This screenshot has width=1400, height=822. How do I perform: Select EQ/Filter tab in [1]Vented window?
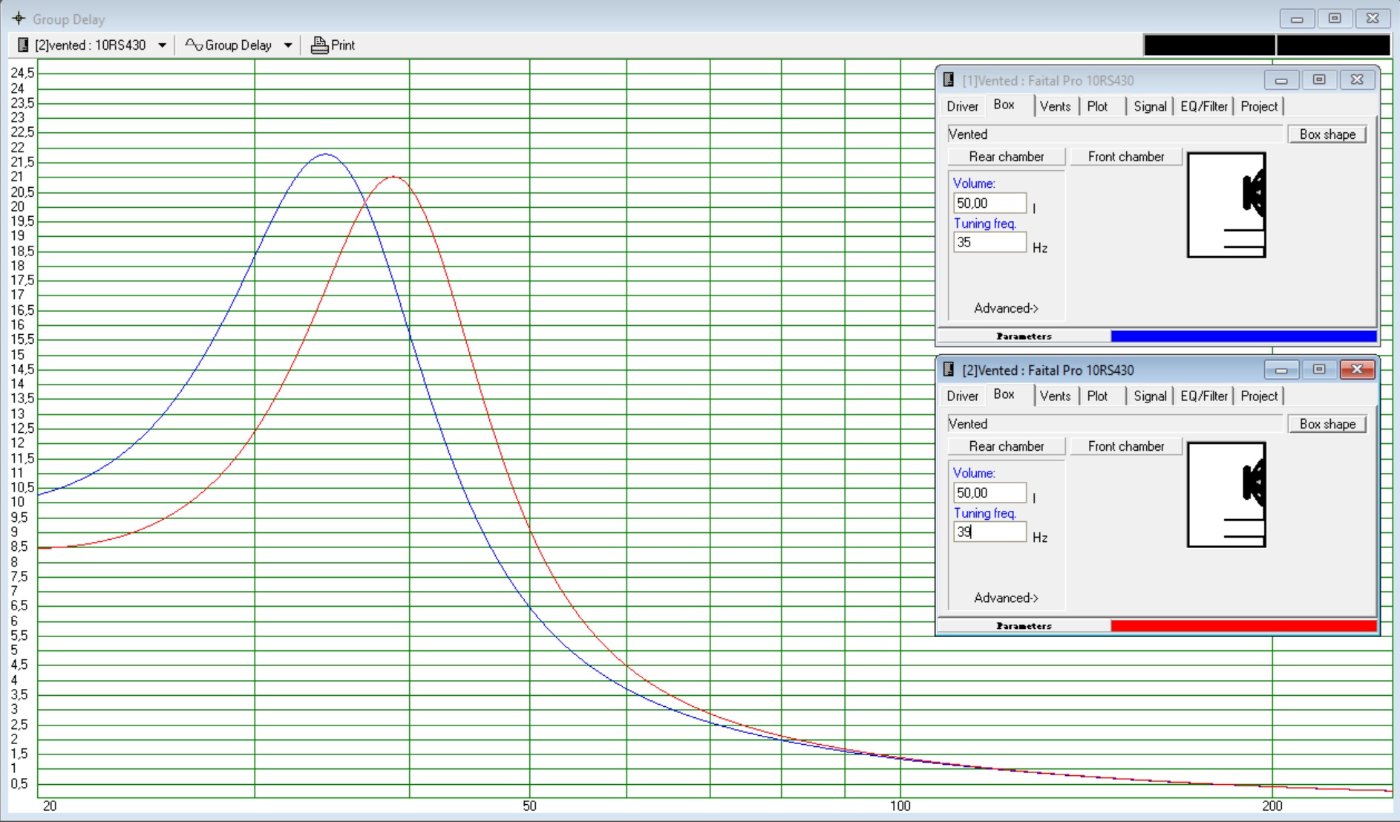tap(1204, 106)
